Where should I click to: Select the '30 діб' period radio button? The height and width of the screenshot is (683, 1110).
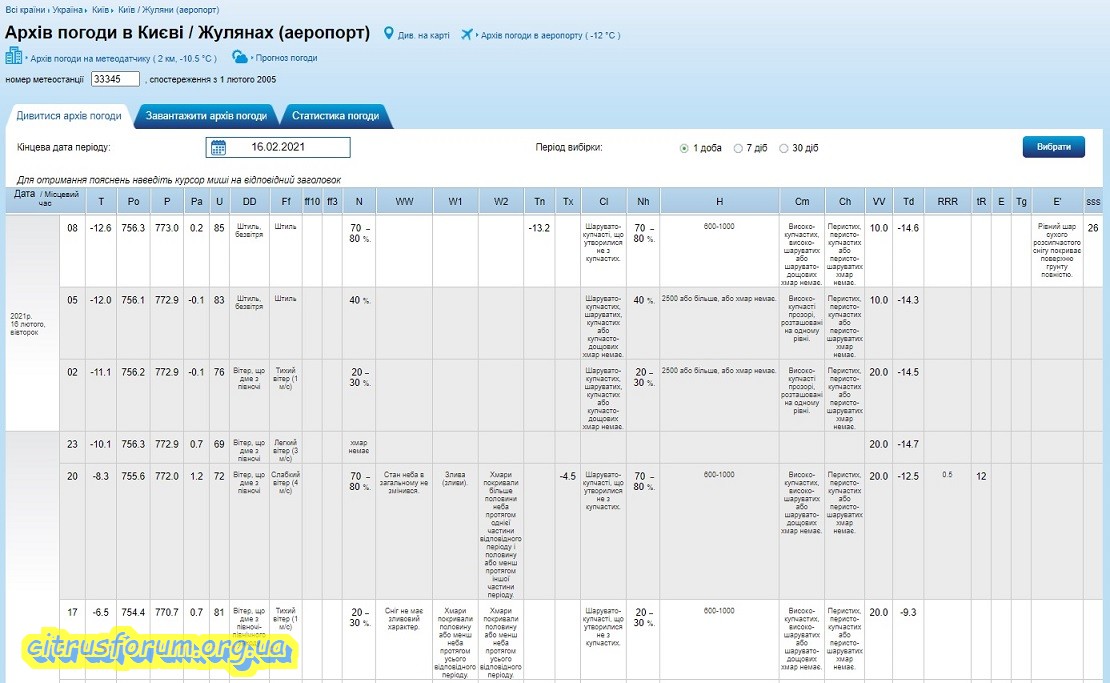coord(783,148)
